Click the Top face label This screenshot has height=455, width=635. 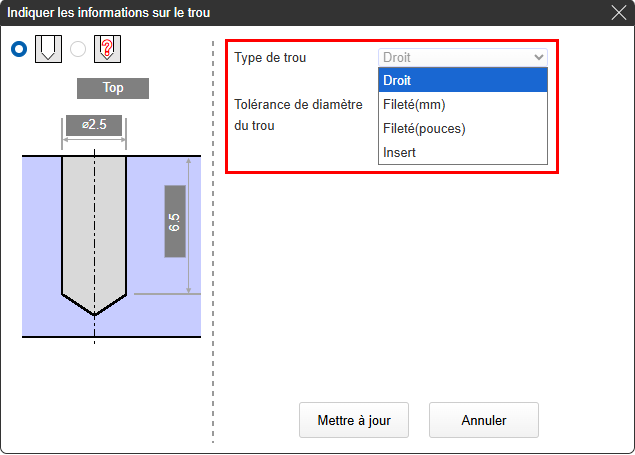(x=113, y=88)
